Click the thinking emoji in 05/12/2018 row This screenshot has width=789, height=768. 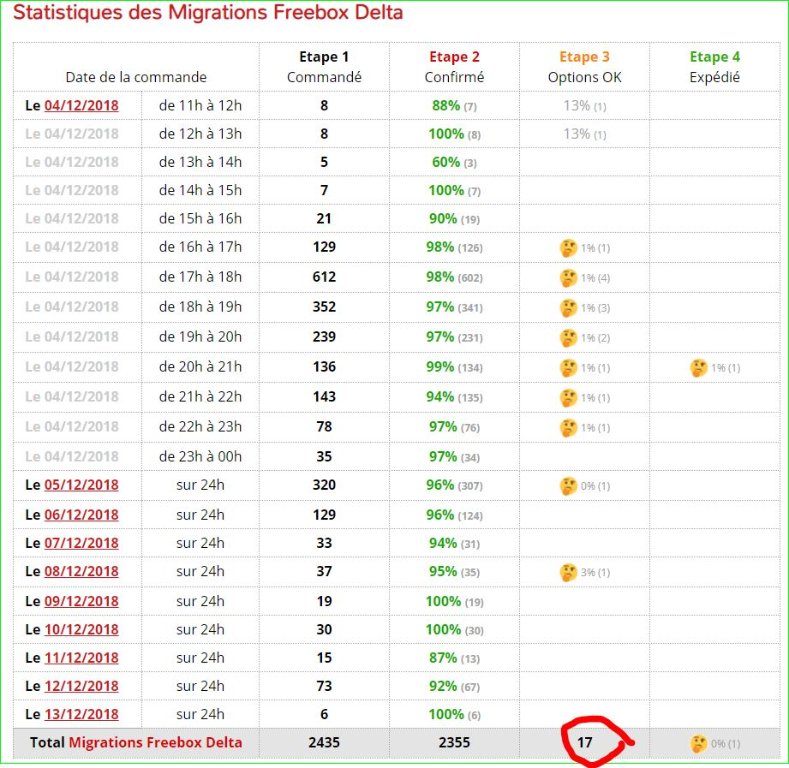tap(568, 486)
